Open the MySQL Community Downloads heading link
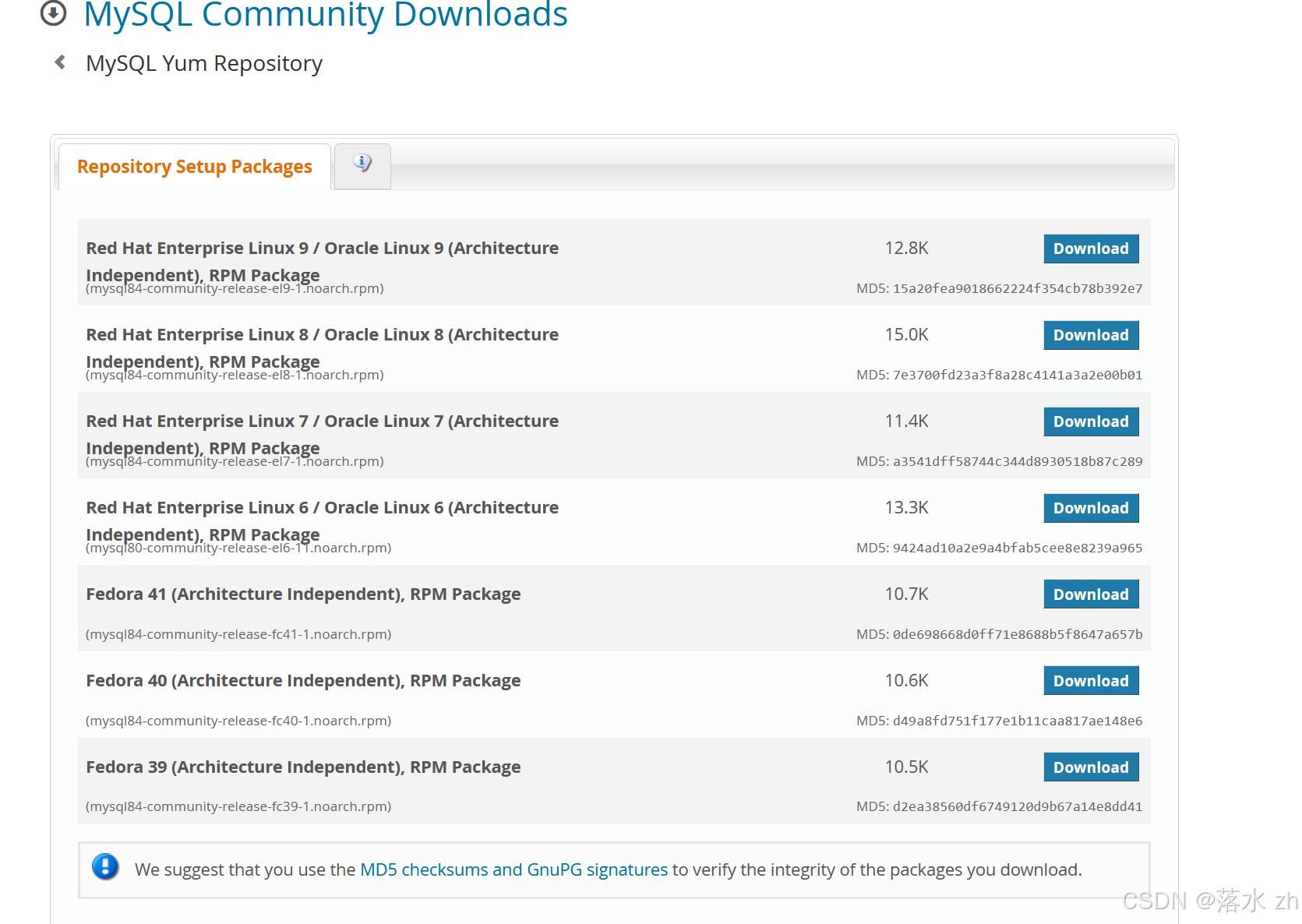The height and width of the screenshot is (924, 1302). pos(326,14)
